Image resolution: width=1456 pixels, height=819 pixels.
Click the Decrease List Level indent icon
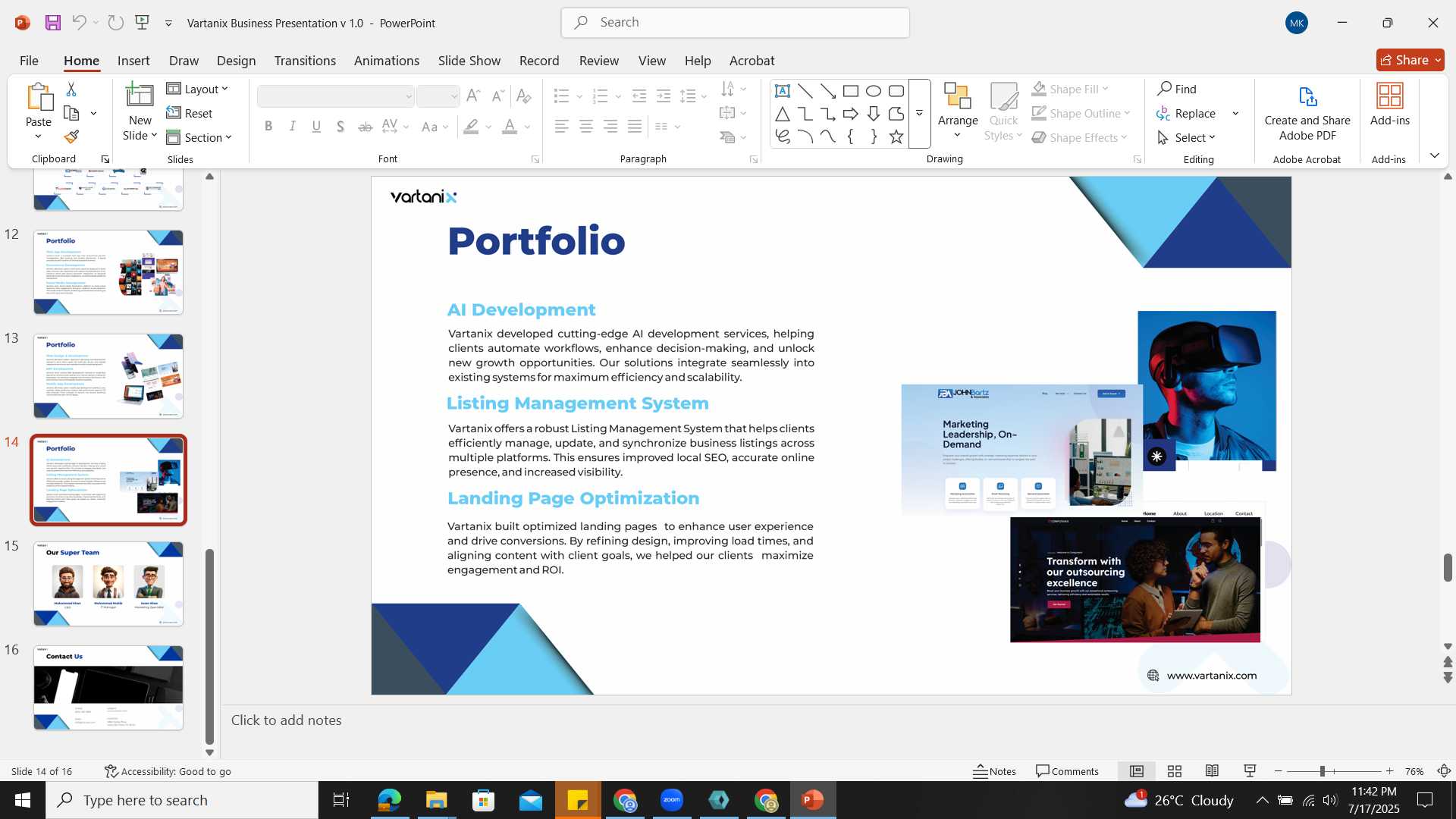pos(639,96)
